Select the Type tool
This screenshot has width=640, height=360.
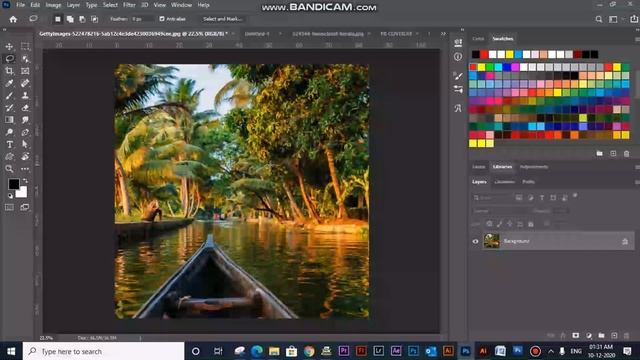click(x=9, y=144)
